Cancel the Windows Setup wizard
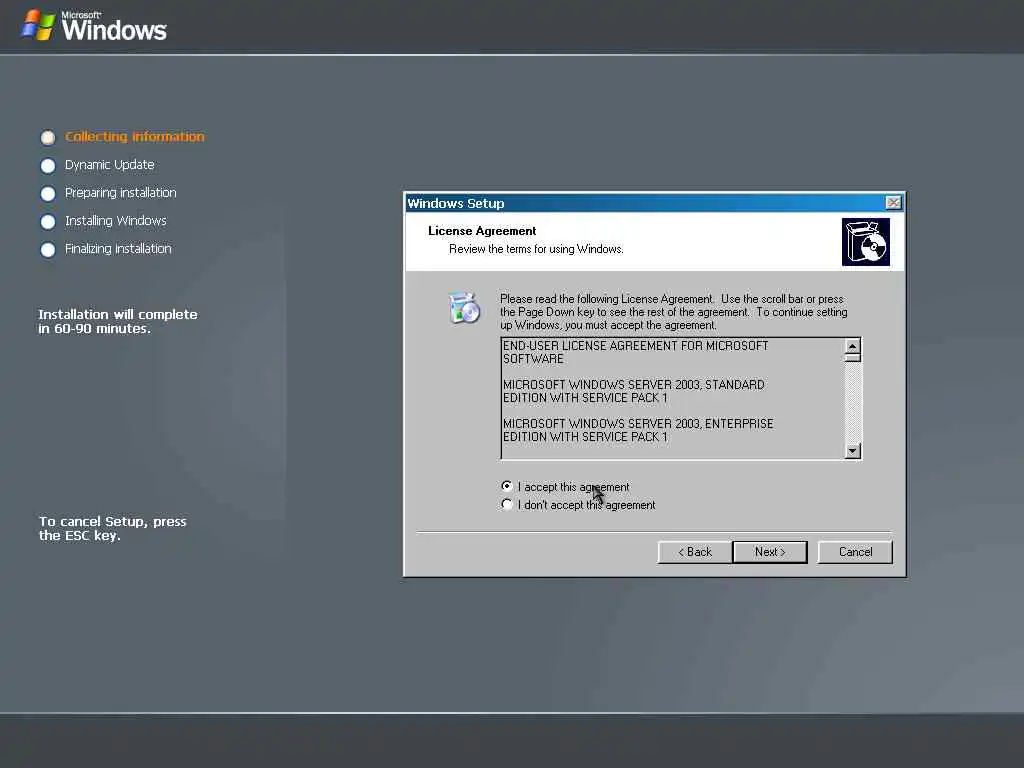 [855, 552]
